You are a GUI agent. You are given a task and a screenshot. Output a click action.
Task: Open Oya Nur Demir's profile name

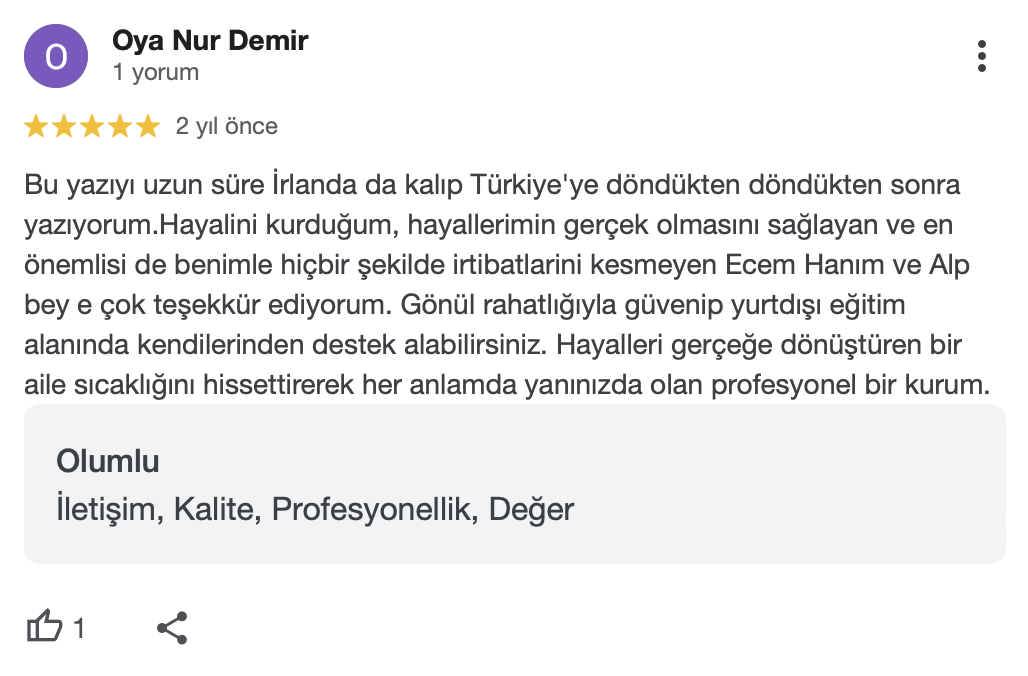(x=210, y=41)
